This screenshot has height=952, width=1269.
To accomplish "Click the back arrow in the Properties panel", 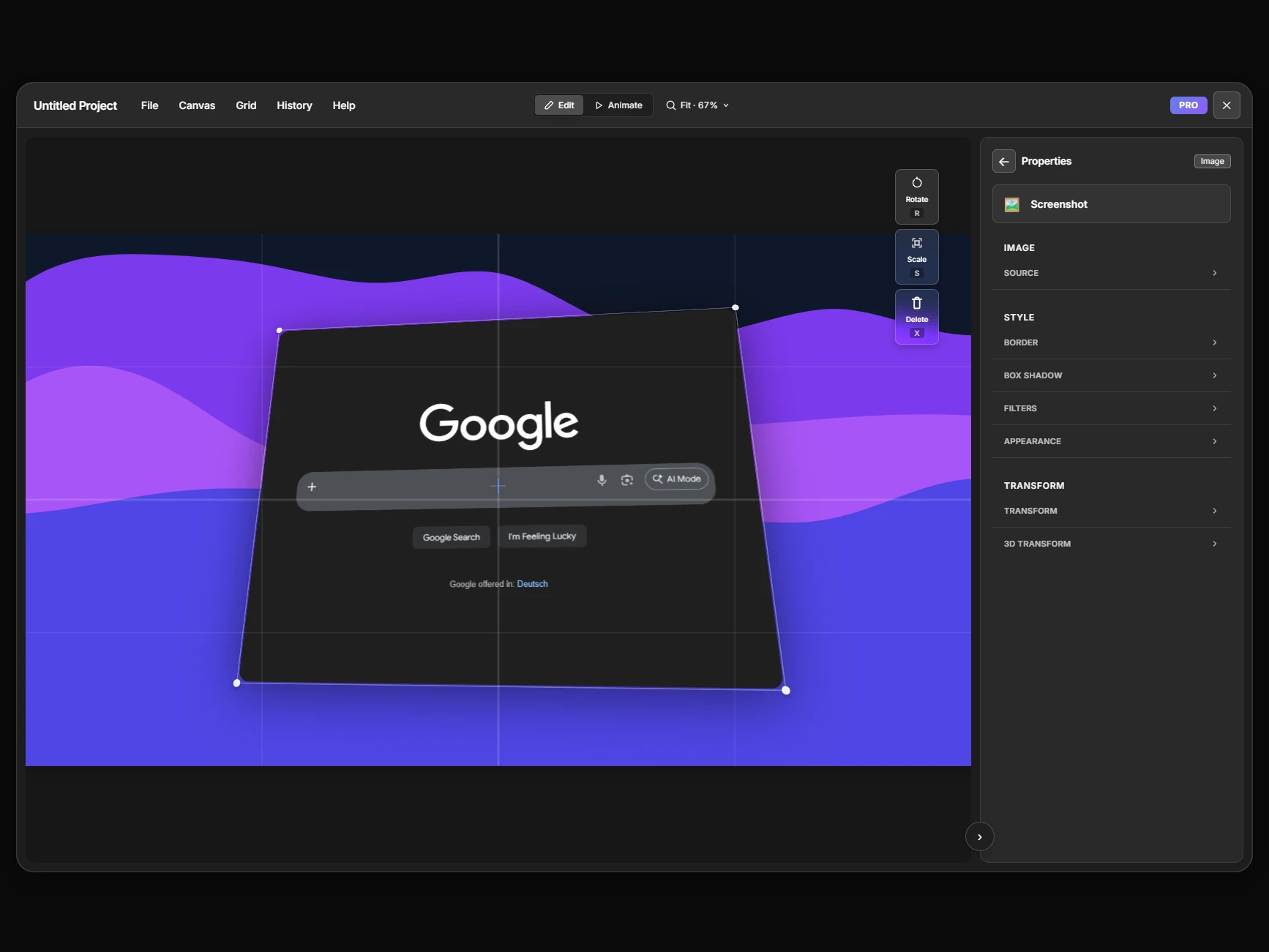I will pyautogui.click(x=1003, y=161).
